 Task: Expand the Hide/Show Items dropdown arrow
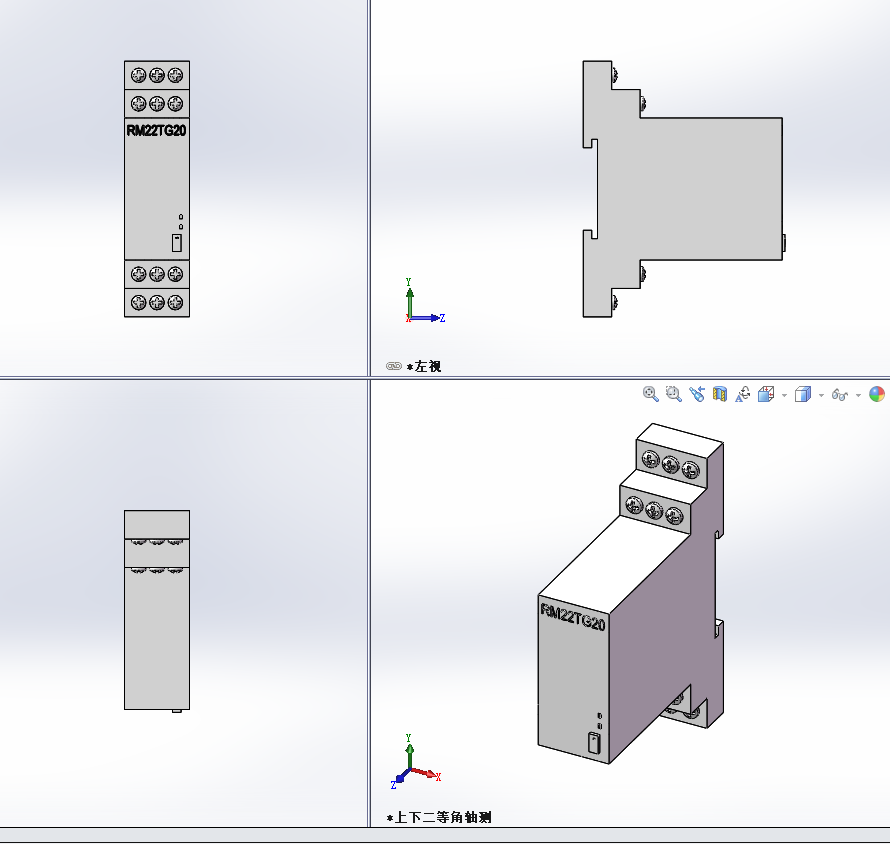858,395
